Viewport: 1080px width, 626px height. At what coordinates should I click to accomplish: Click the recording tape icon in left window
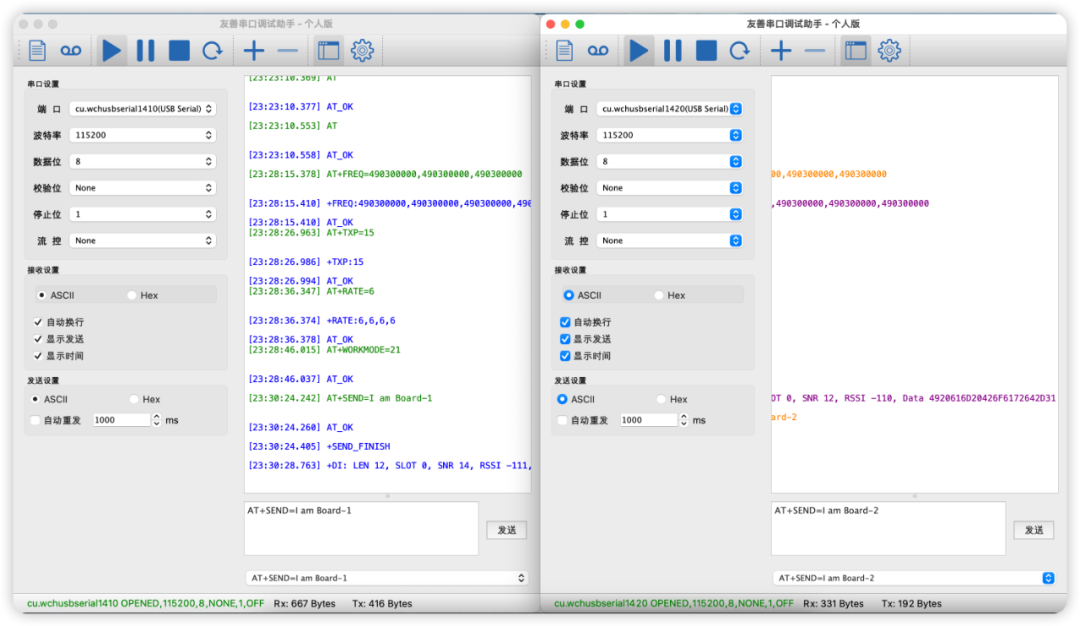70,51
